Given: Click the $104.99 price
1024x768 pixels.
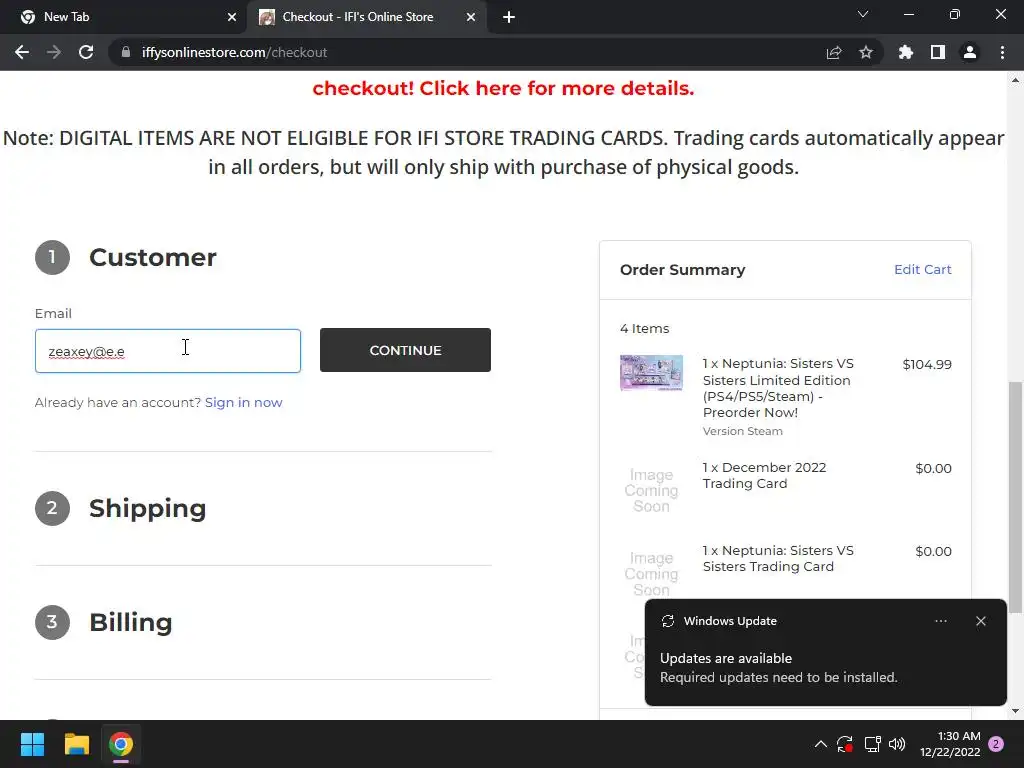Looking at the screenshot, I should [x=927, y=364].
